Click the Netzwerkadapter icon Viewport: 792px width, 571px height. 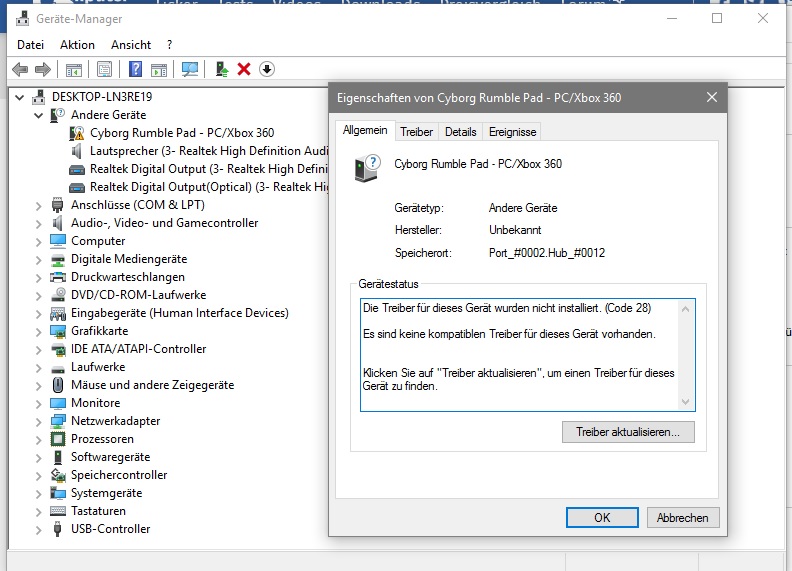(58, 421)
